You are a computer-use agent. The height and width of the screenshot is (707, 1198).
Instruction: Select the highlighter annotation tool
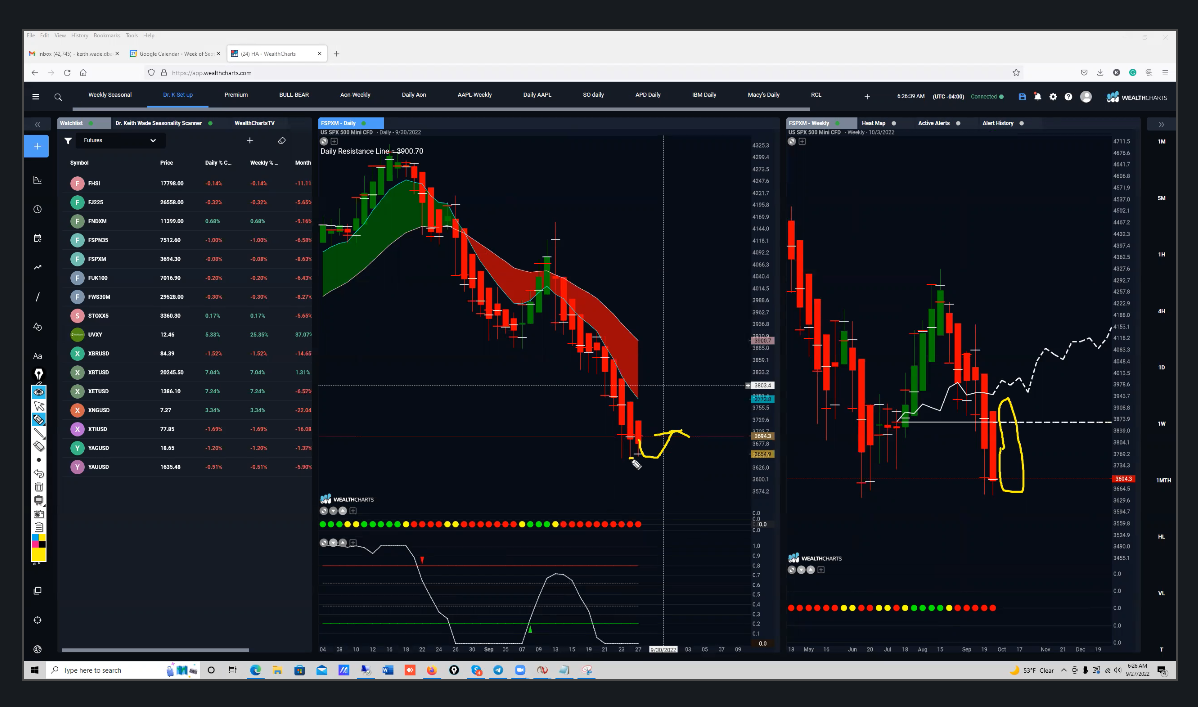(39, 419)
